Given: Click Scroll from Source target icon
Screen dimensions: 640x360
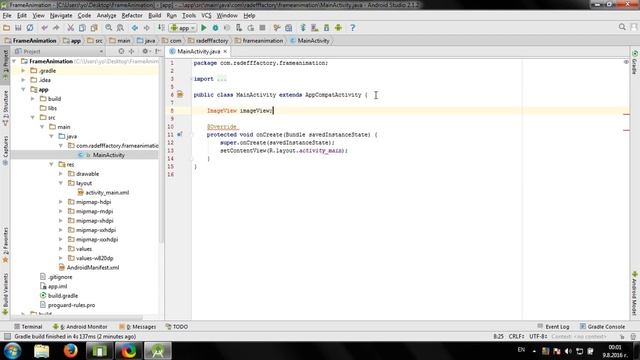Looking at the screenshot, I should [121, 51].
